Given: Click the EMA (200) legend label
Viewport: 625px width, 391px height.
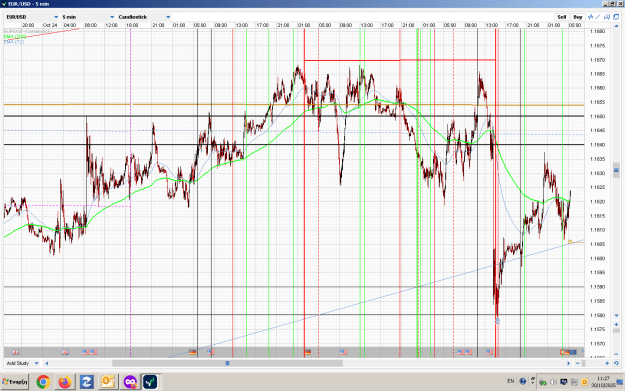Looking at the screenshot, I should pos(15,36).
